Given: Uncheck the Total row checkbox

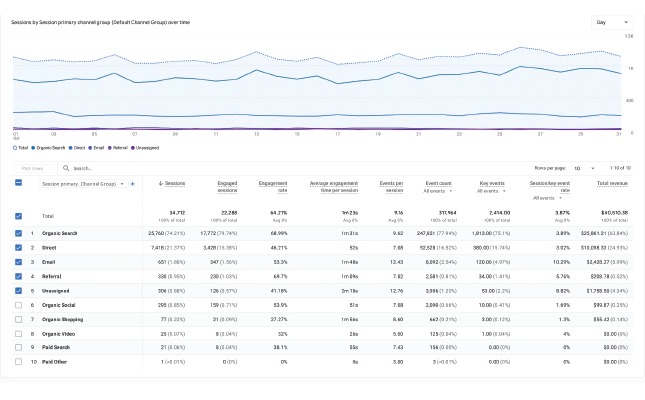Looking at the screenshot, I should 19,216.
